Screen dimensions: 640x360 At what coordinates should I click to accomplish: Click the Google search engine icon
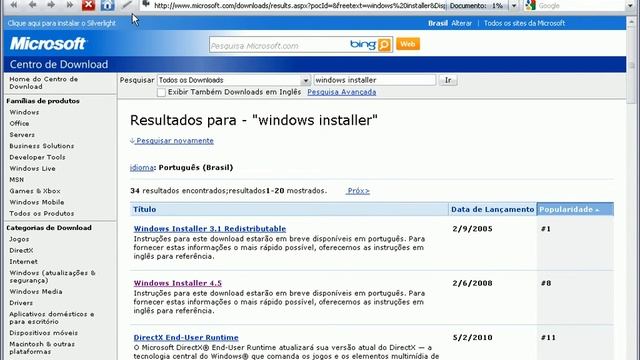point(530,5)
